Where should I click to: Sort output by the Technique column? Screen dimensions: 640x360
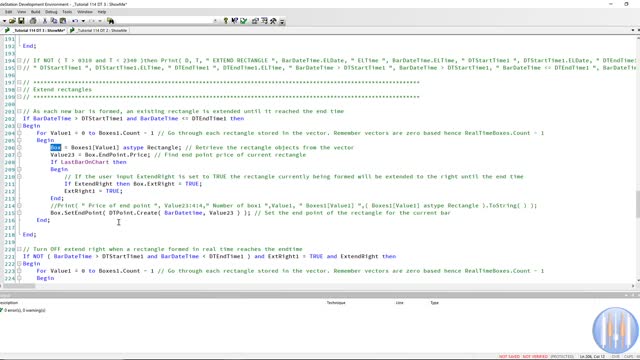tap(336, 302)
